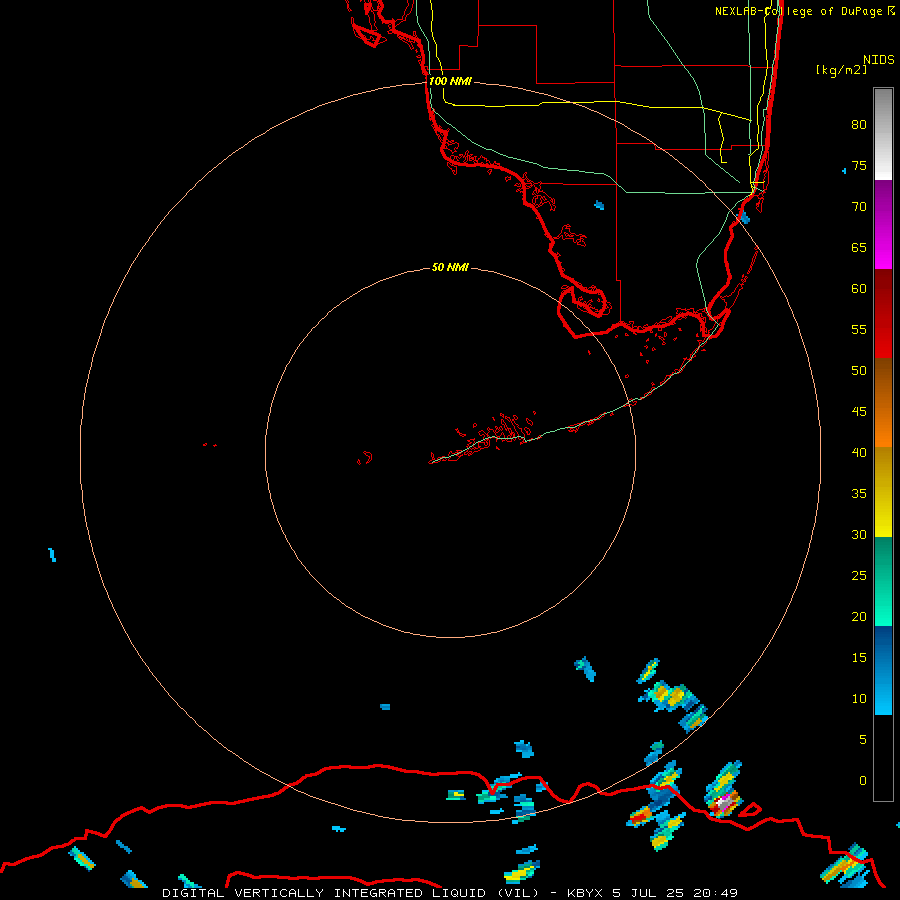Click the 80 value on the color scale

click(859, 125)
